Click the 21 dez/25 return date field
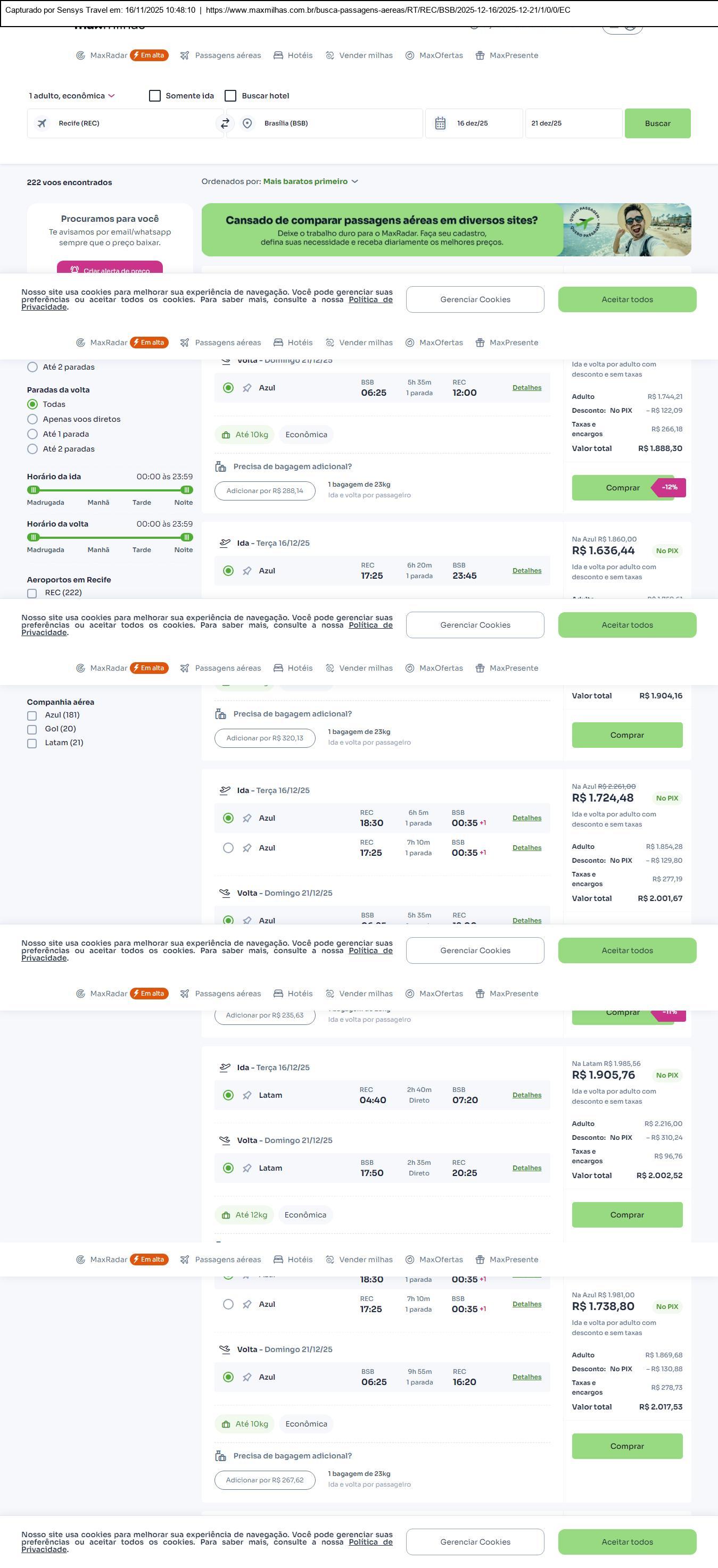718x1568 pixels. click(x=573, y=123)
